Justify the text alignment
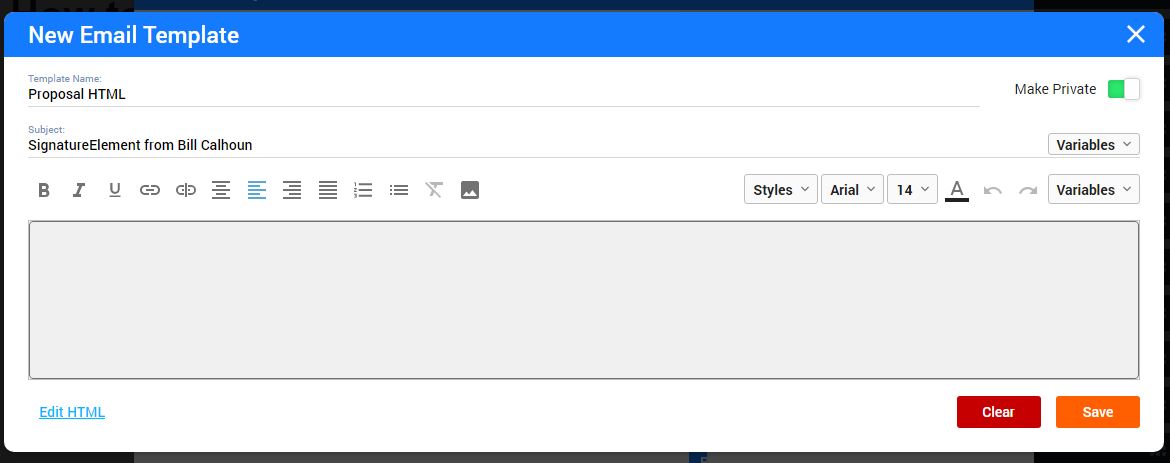Viewport: 1170px width, 463px height. pos(328,190)
